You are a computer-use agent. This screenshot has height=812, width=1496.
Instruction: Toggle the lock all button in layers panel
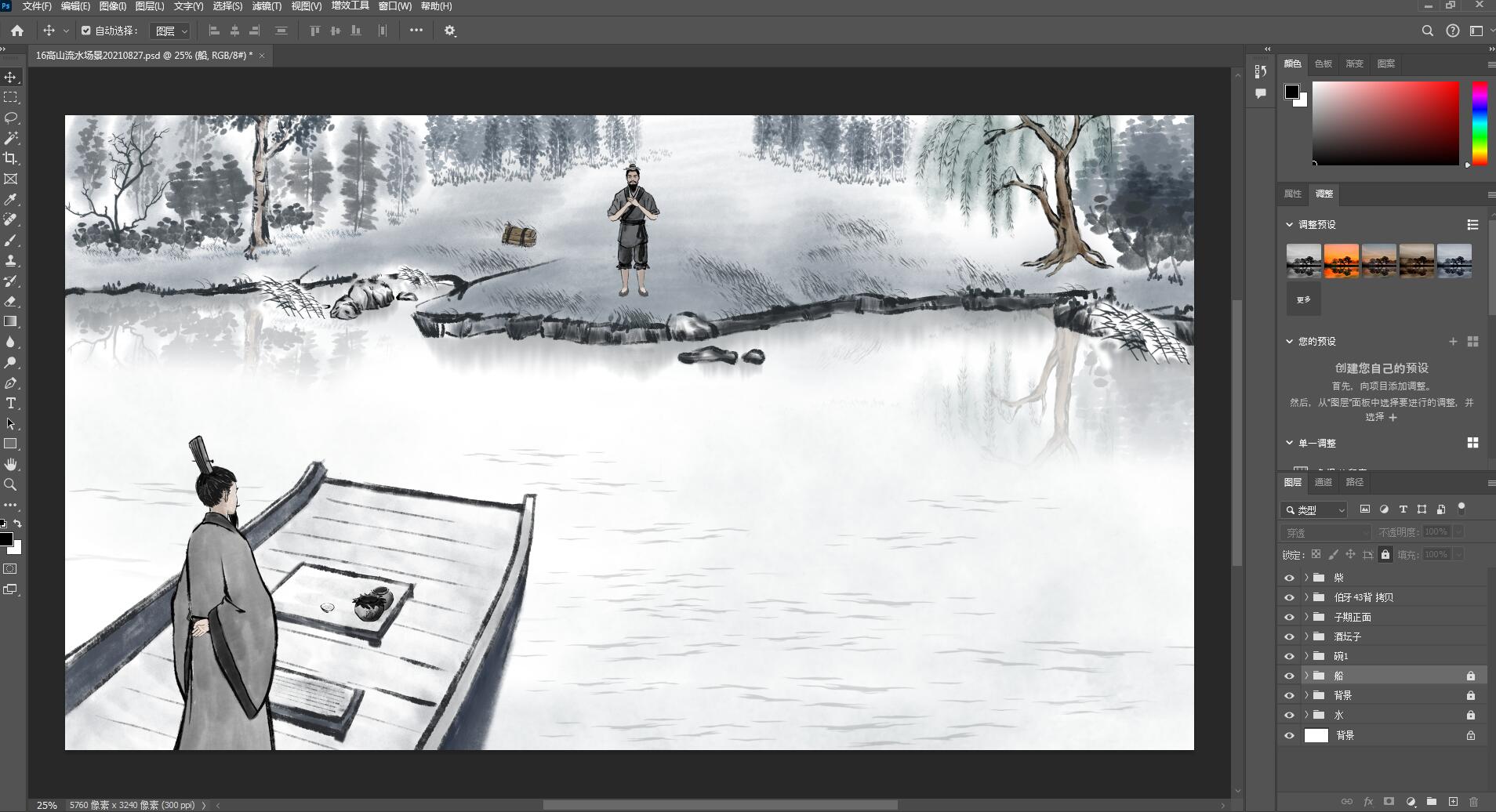[x=1385, y=554]
